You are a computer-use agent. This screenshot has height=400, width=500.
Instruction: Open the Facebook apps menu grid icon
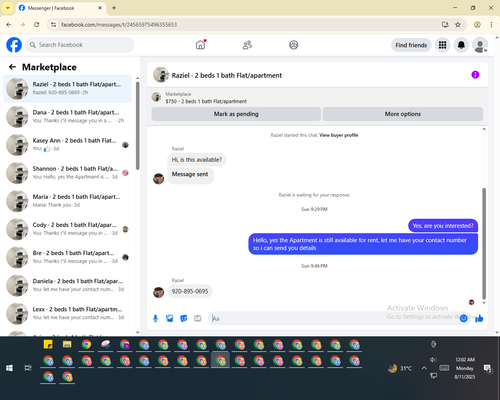pos(442,45)
